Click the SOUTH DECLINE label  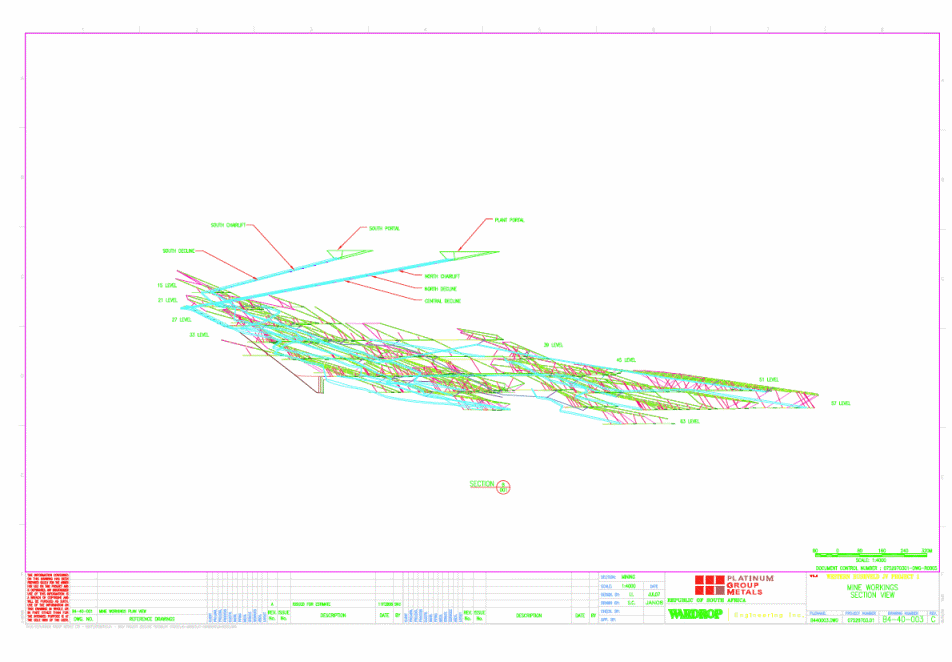pos(178,251)
